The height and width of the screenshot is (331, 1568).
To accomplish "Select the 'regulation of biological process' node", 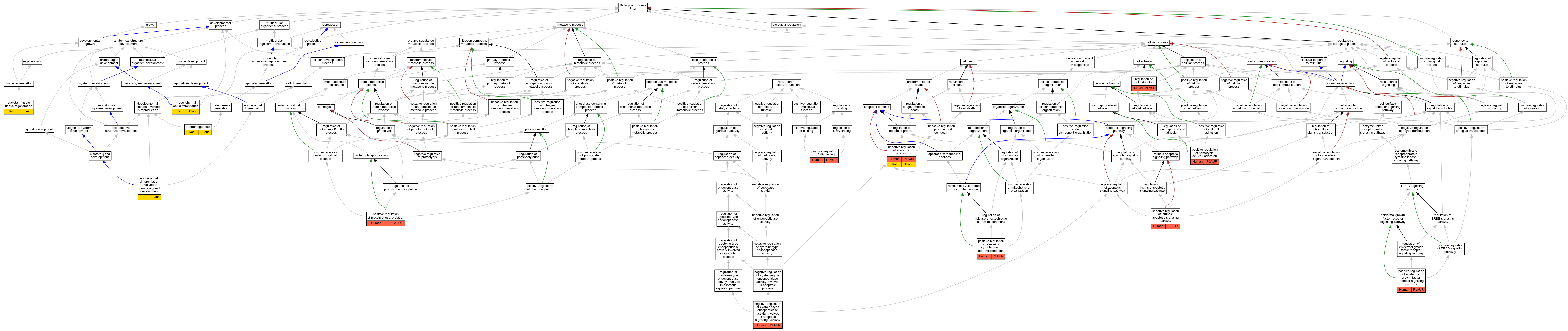I will [1345, 43].
